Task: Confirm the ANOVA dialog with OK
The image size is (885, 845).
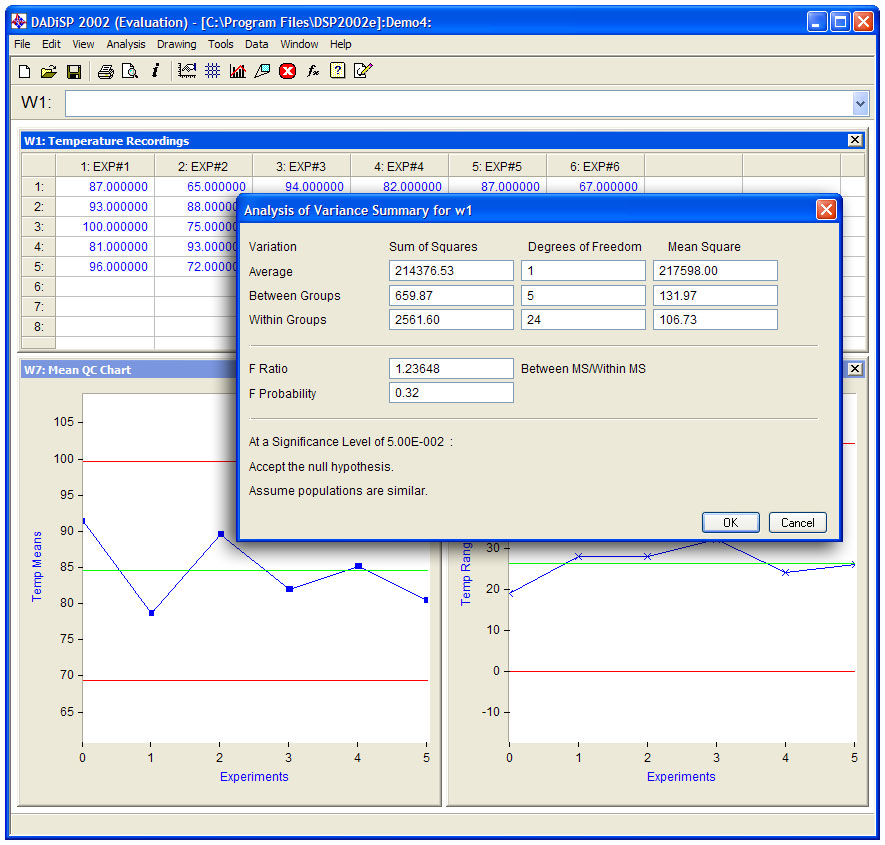Action: [x=730, y=523]
